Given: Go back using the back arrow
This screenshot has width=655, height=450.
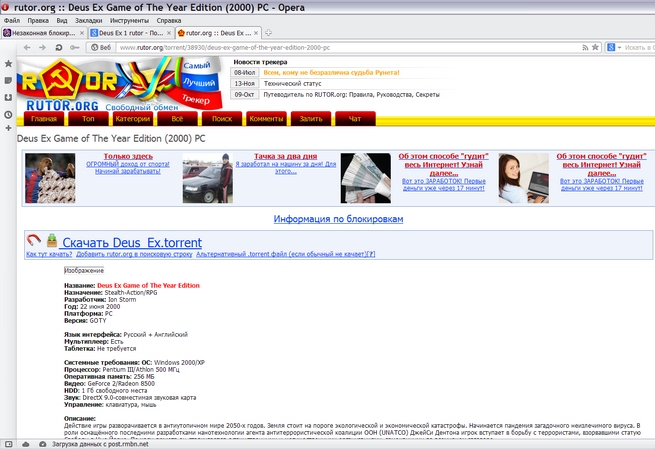Looking at the screenshot, I should coord(27,48).
